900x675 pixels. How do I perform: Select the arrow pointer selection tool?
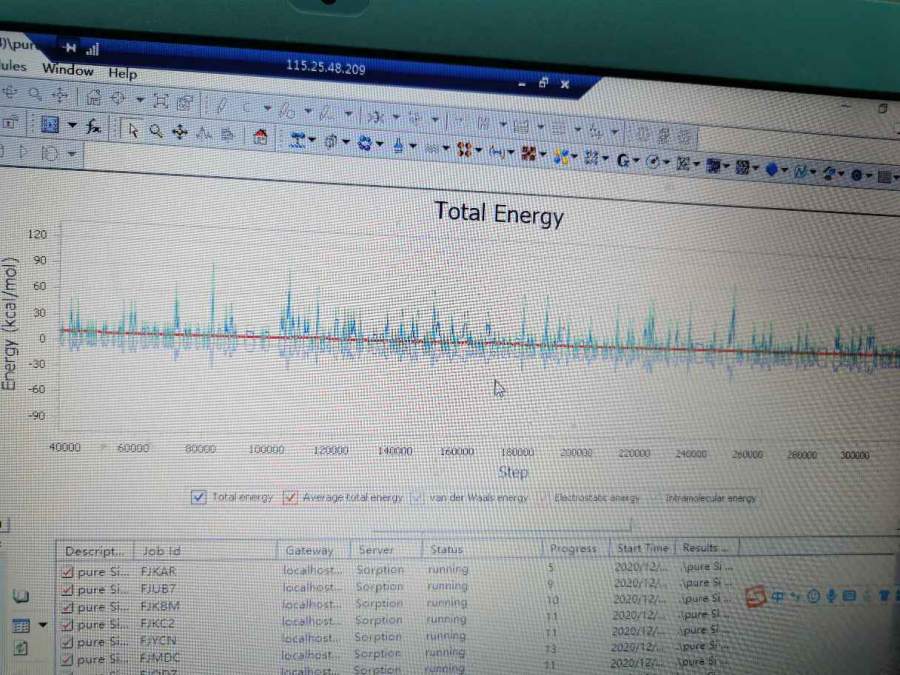(x=133, y=130)
